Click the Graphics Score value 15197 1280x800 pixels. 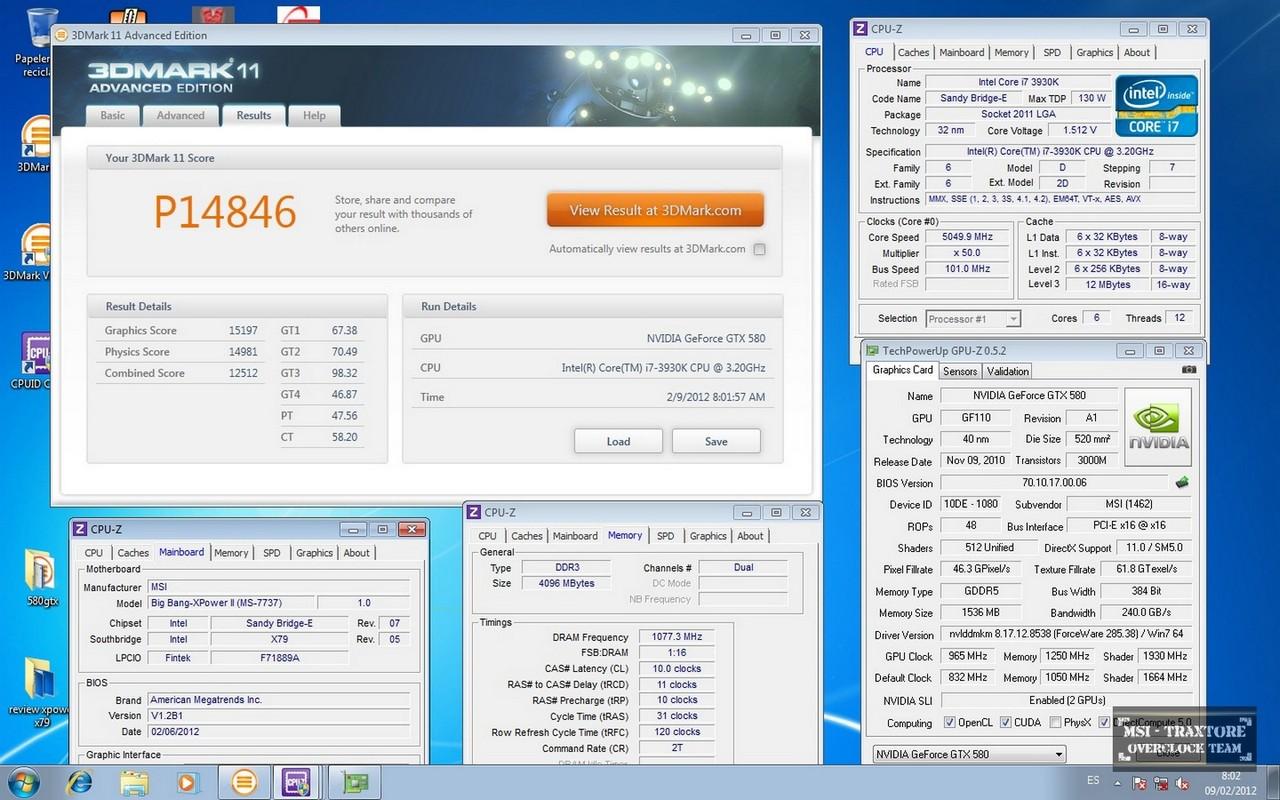(242, 330)
